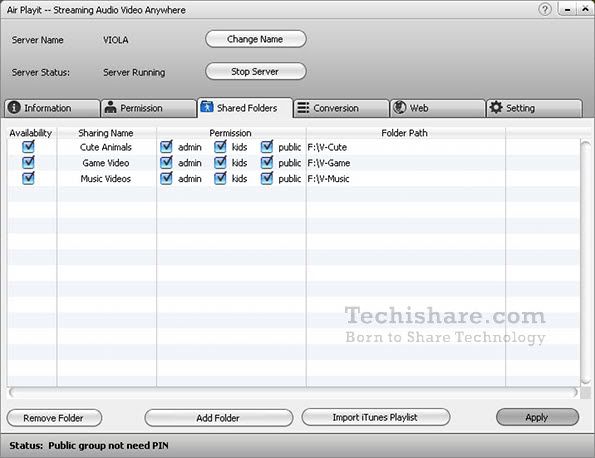Open the Web tab
Image resolution: width=595 pixels, height=458 pixels.
(x=438, y=109)
